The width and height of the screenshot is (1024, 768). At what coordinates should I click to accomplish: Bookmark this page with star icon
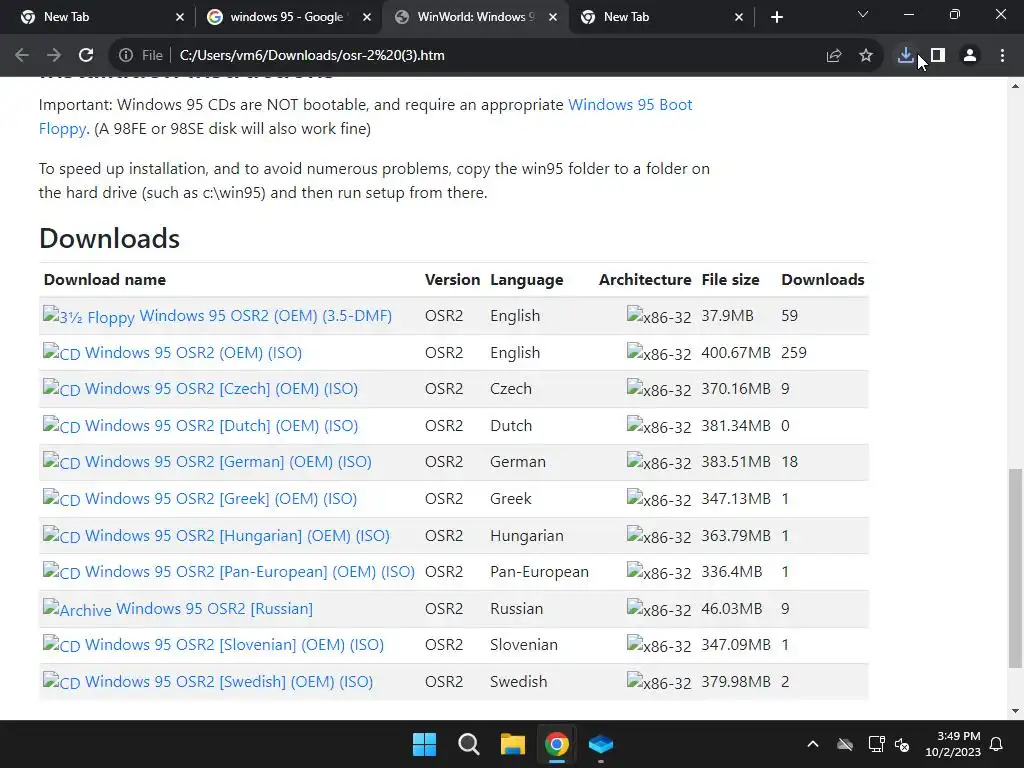[866, 56]
